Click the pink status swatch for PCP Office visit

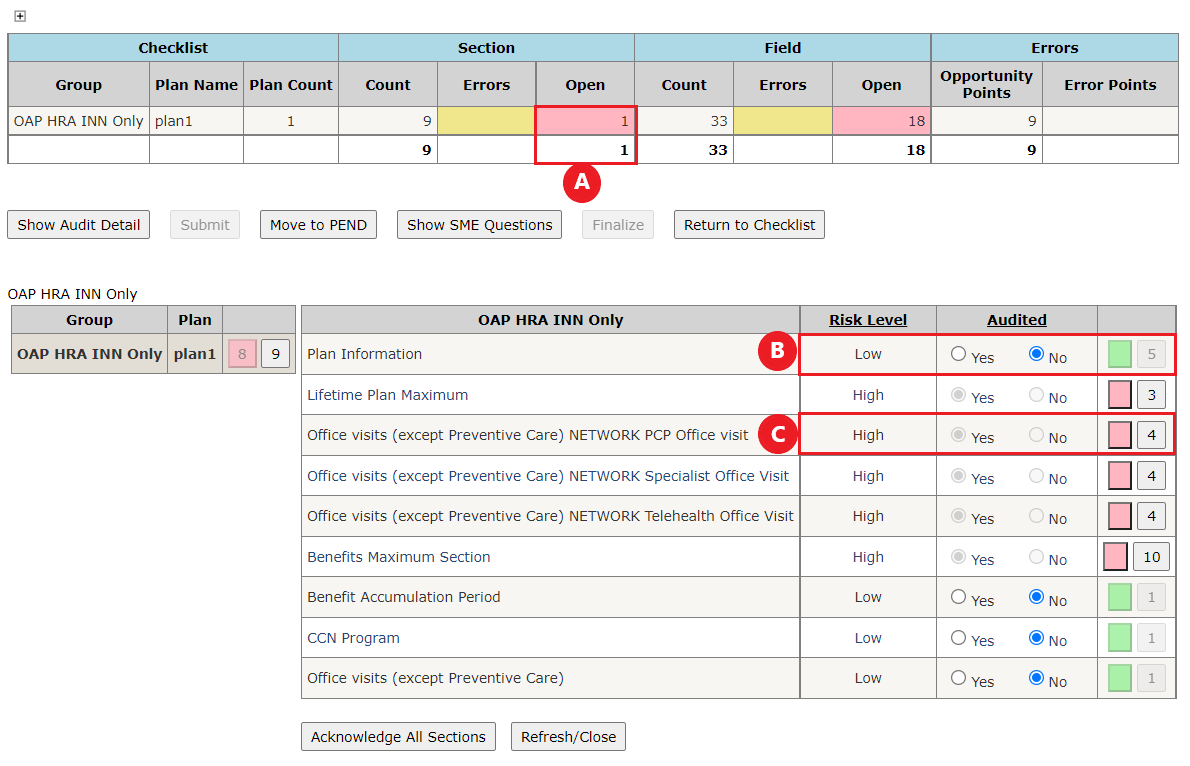pyautogui.click(x=1119, y=435)
